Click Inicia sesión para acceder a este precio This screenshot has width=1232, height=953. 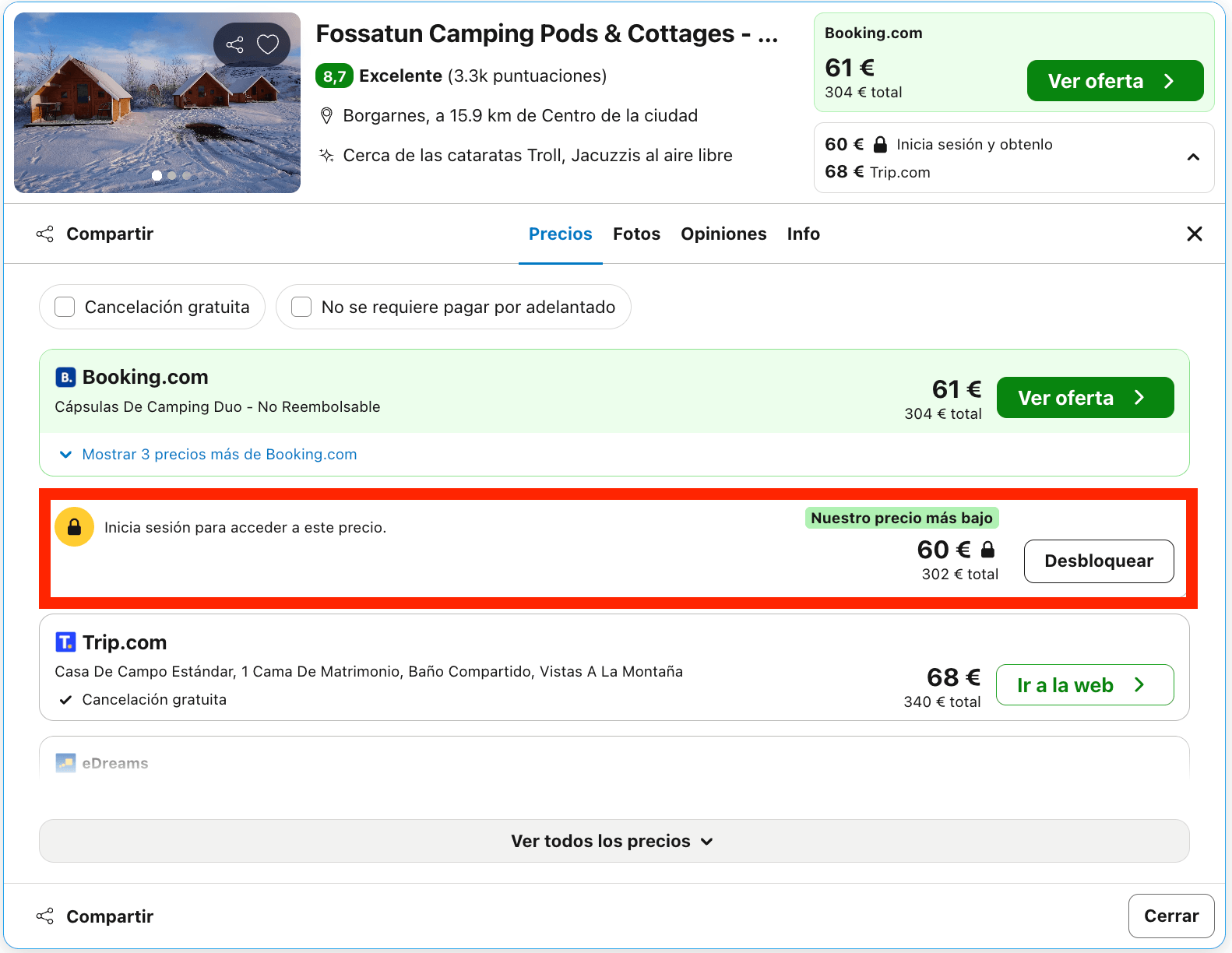coord(245,528)
